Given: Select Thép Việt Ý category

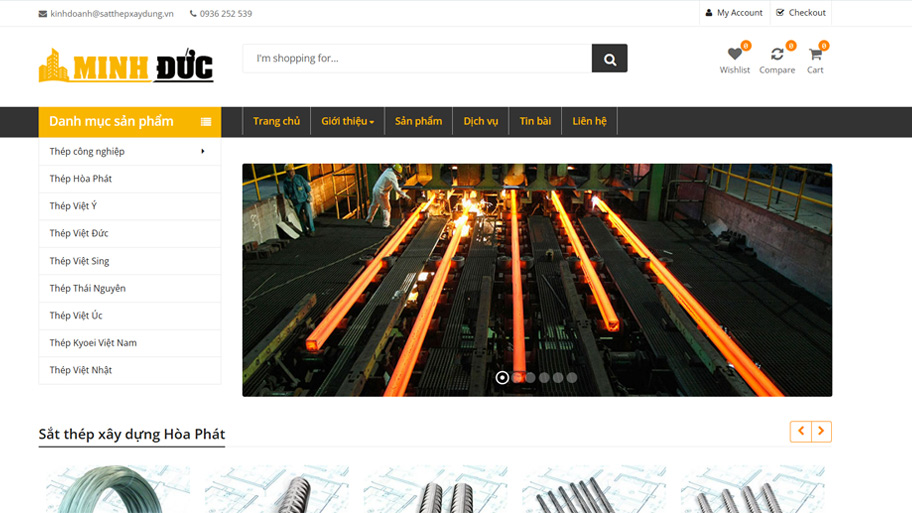Looking at the screenshot, I should point(130,206).
